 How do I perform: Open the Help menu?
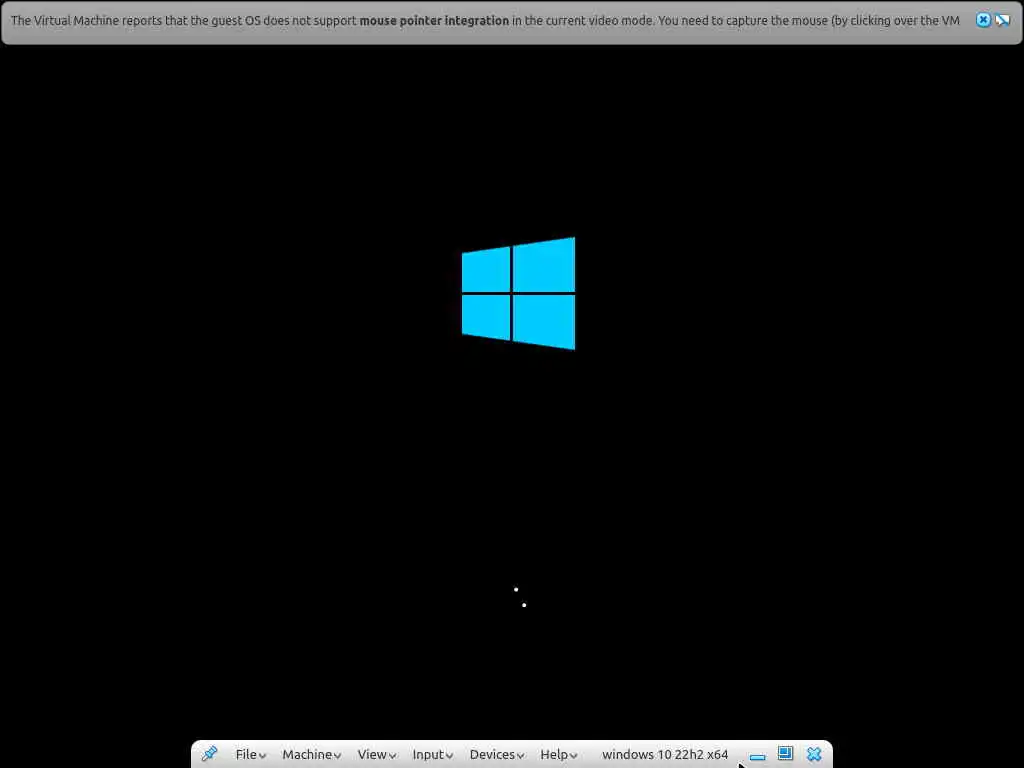558,754
